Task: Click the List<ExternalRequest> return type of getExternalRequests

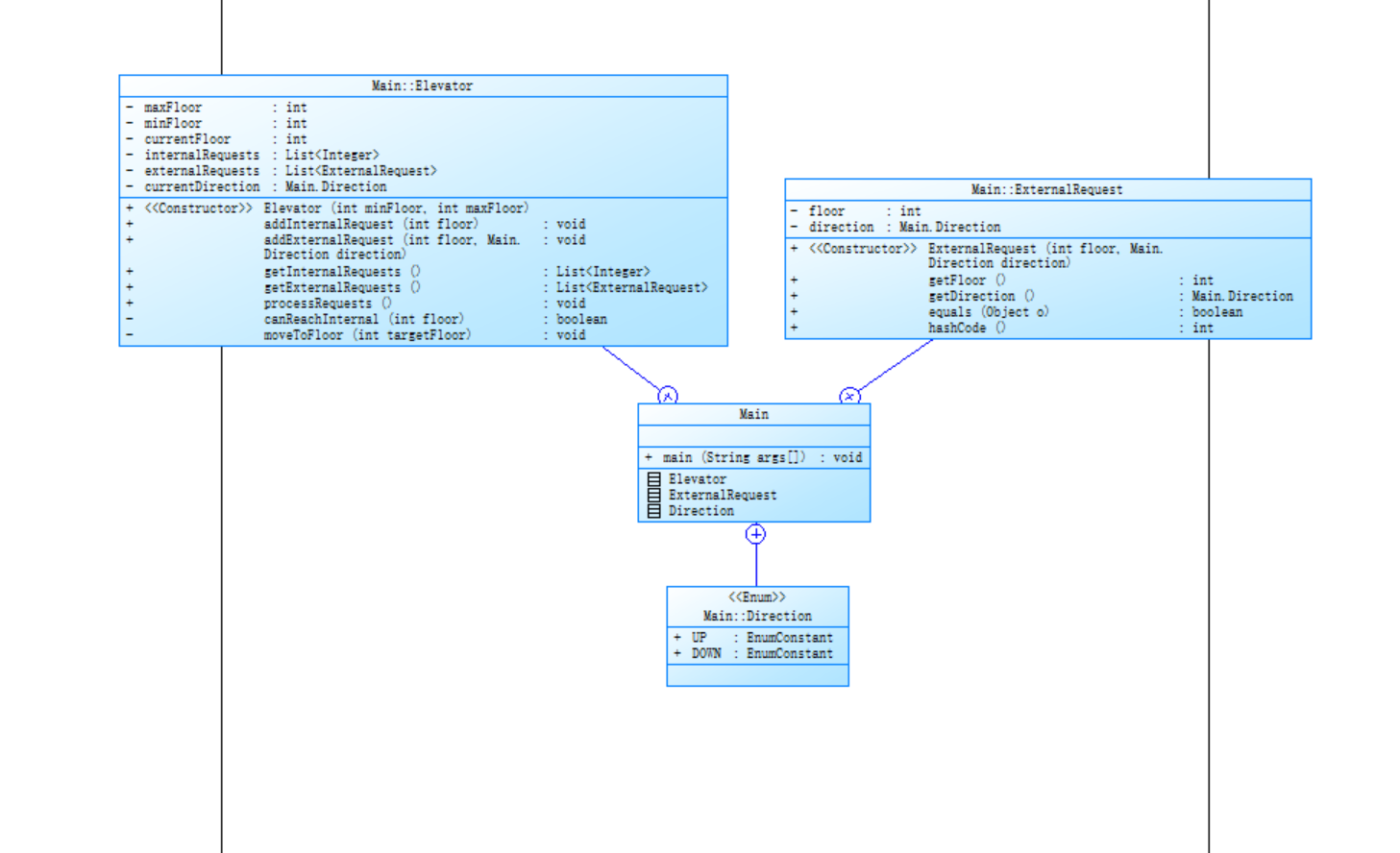Action: 632,288
